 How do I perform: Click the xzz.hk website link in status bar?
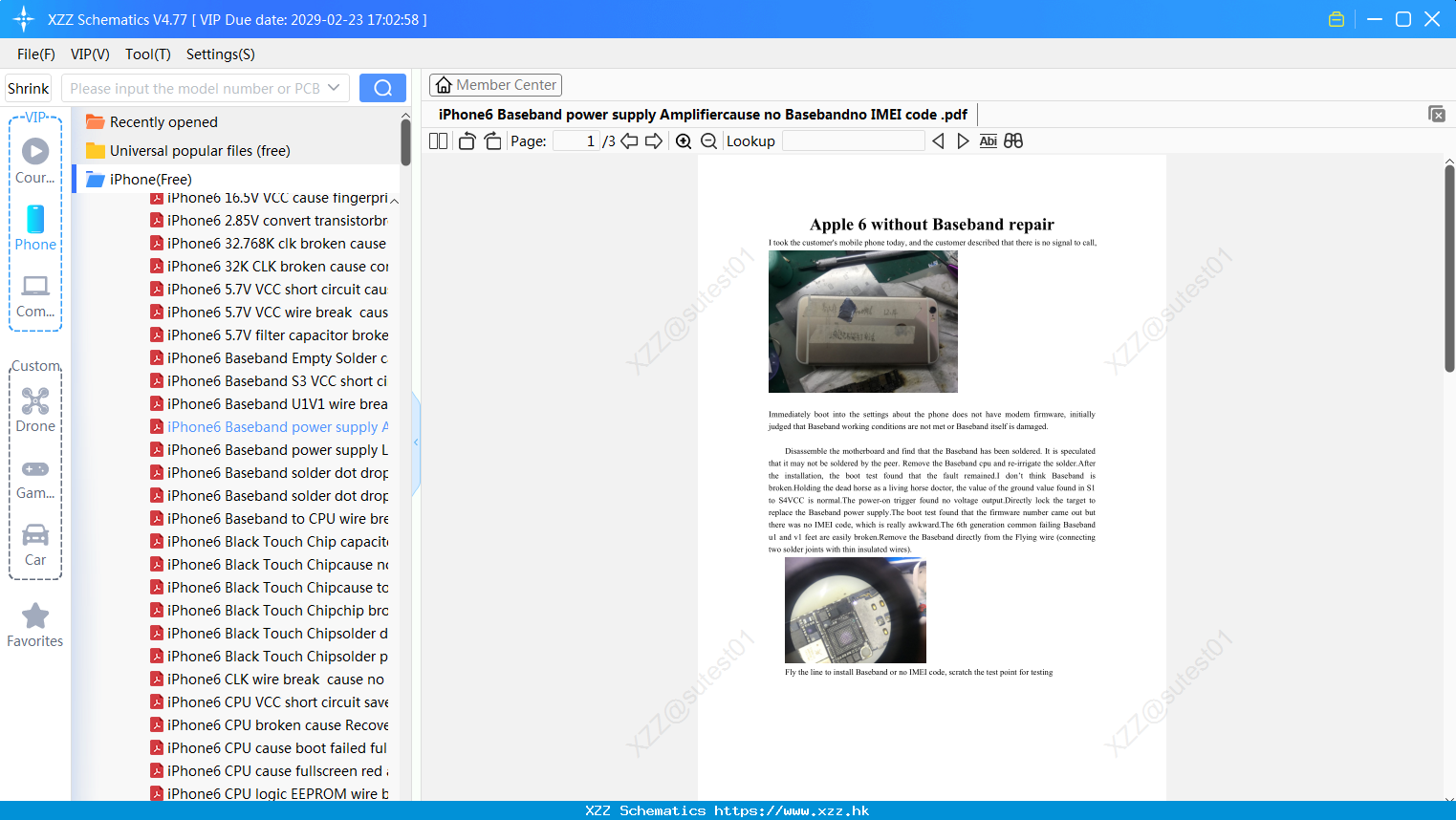(792, 810)
